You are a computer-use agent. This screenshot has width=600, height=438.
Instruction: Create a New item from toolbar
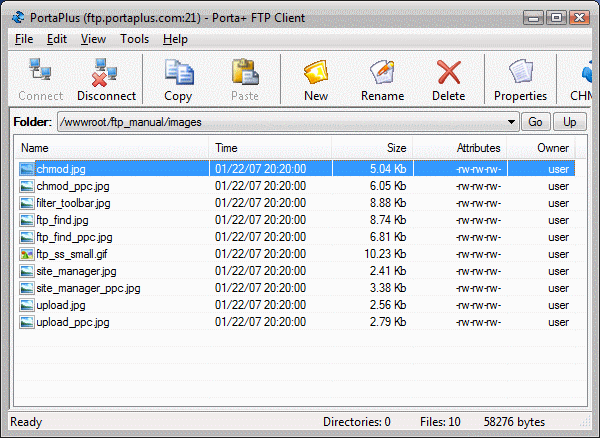(x=316, y=79)
